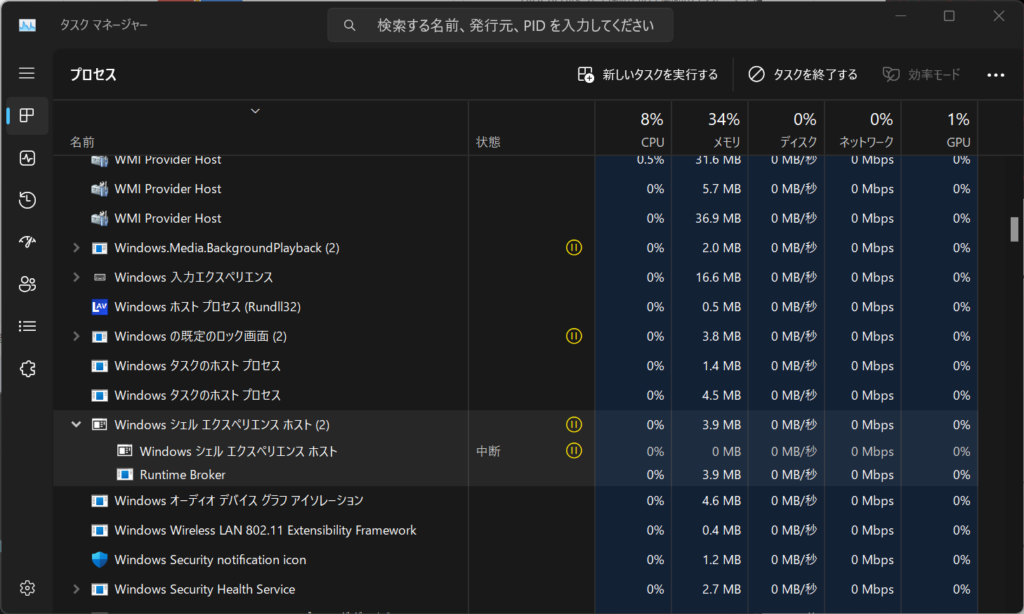The width and height of the screenshot is (1024, 614).
Task: Sort by the 状態 column header
Action: [x=532, y=129]
